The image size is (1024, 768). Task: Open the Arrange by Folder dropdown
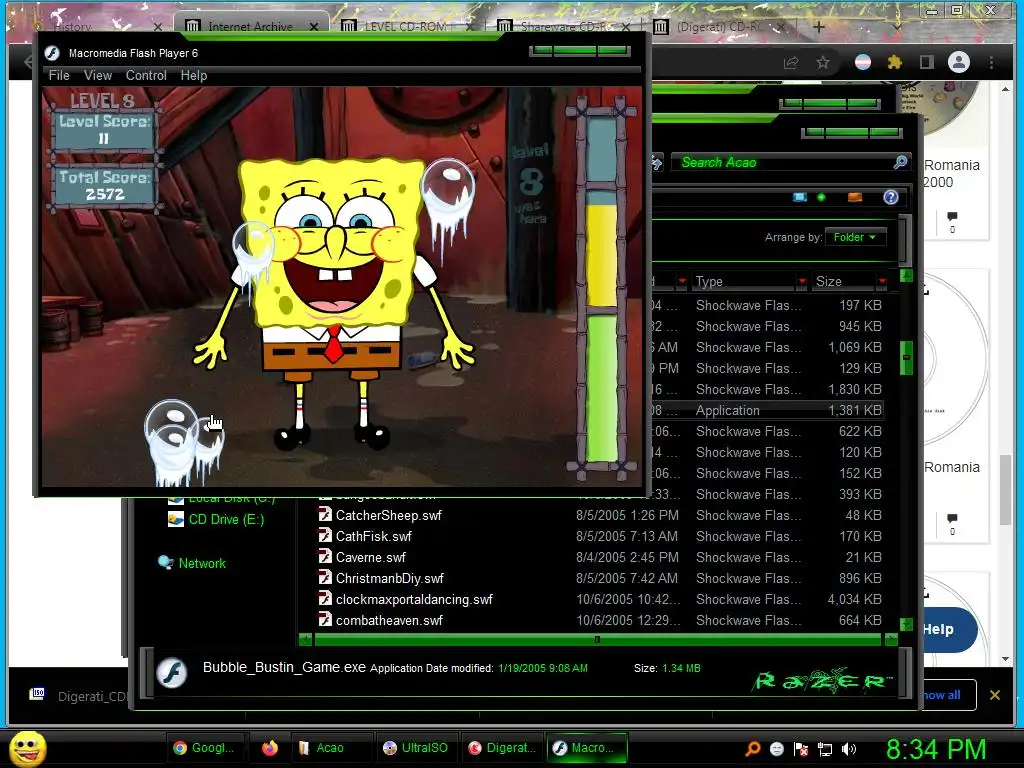pyautogui.click(x=855, y=237)
